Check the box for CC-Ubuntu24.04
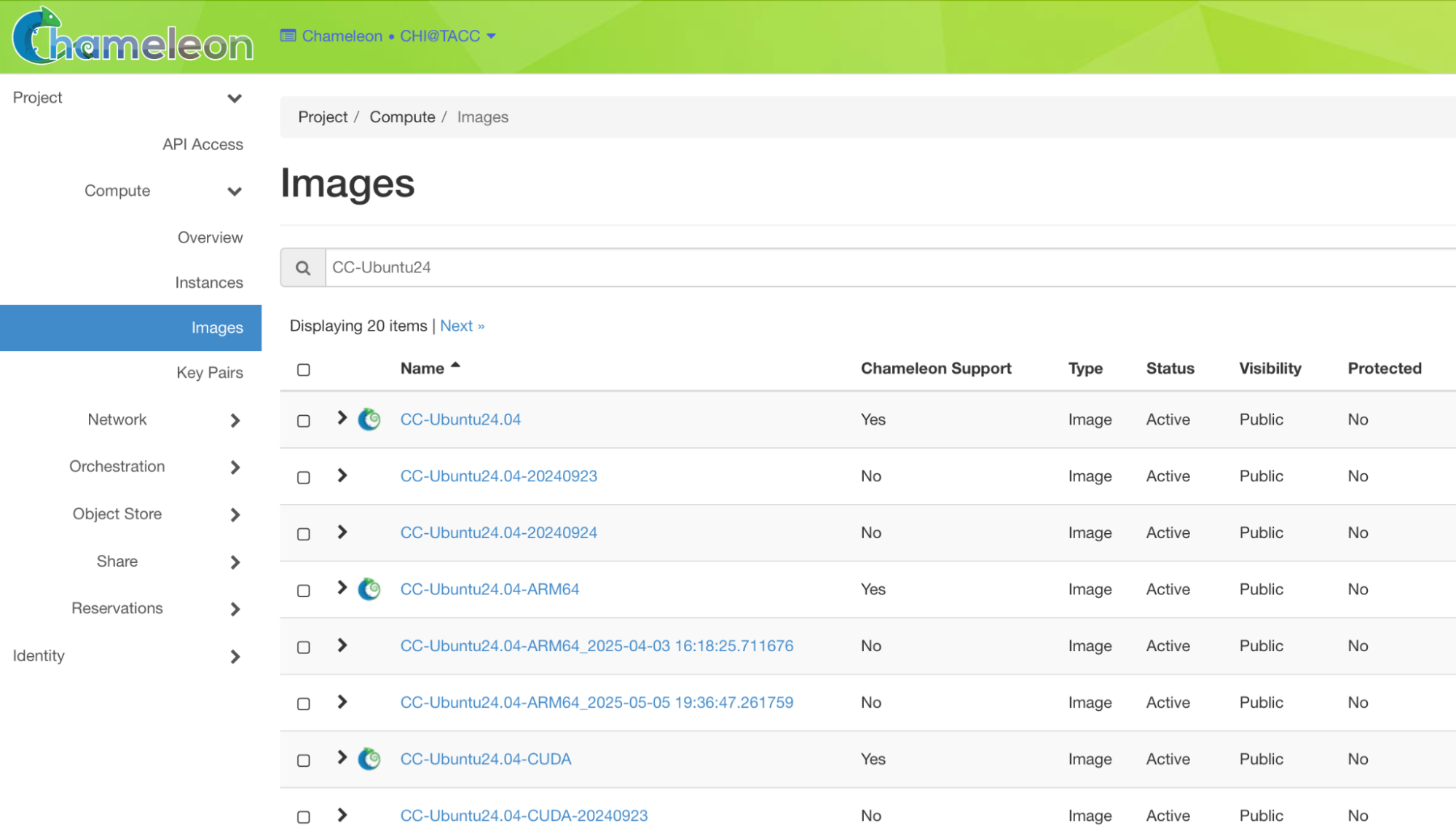 (304, 421)
